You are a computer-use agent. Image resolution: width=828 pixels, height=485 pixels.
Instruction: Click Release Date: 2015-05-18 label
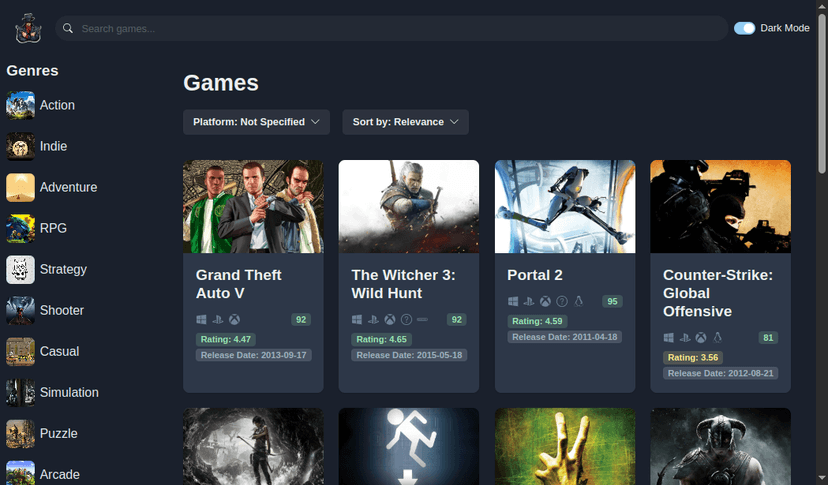(x=409, y=355)
